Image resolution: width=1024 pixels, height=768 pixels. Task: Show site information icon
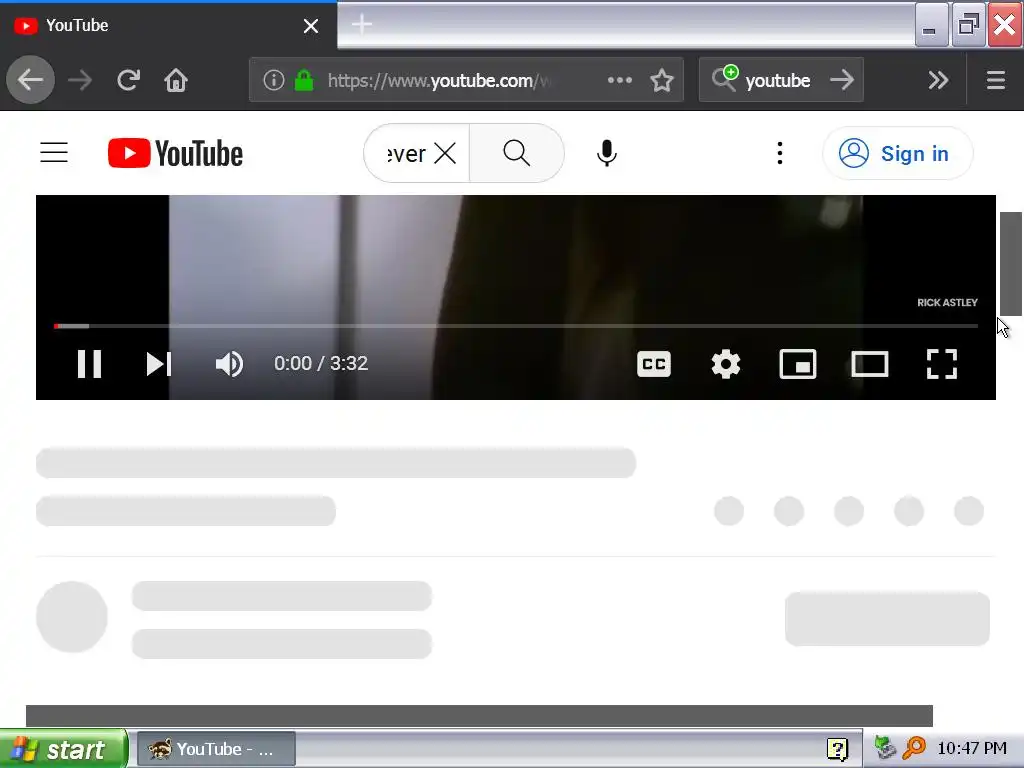(274, 80)
